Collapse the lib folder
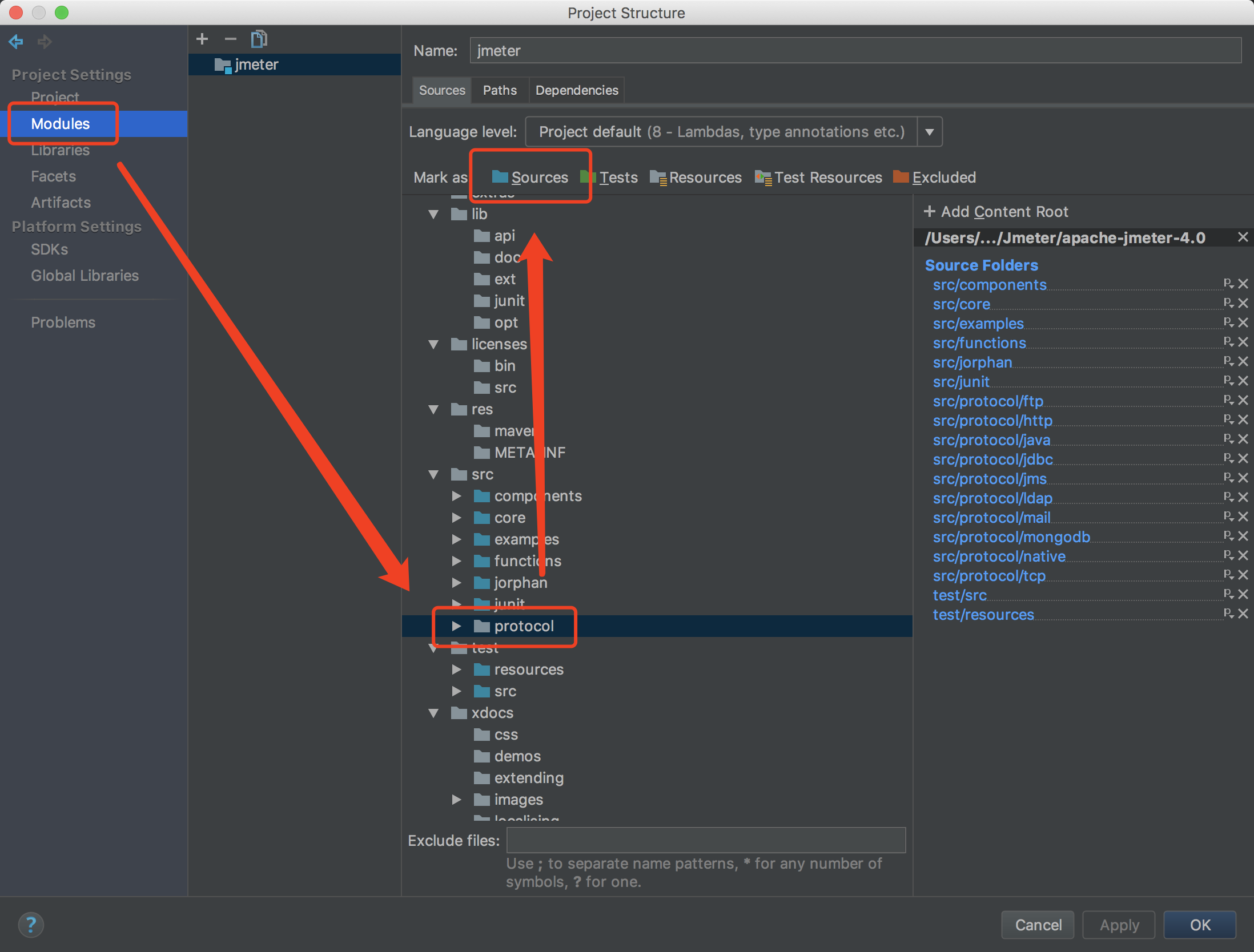Image resolution: width=1254 pixels, height=952 pixels. [433, 214]
